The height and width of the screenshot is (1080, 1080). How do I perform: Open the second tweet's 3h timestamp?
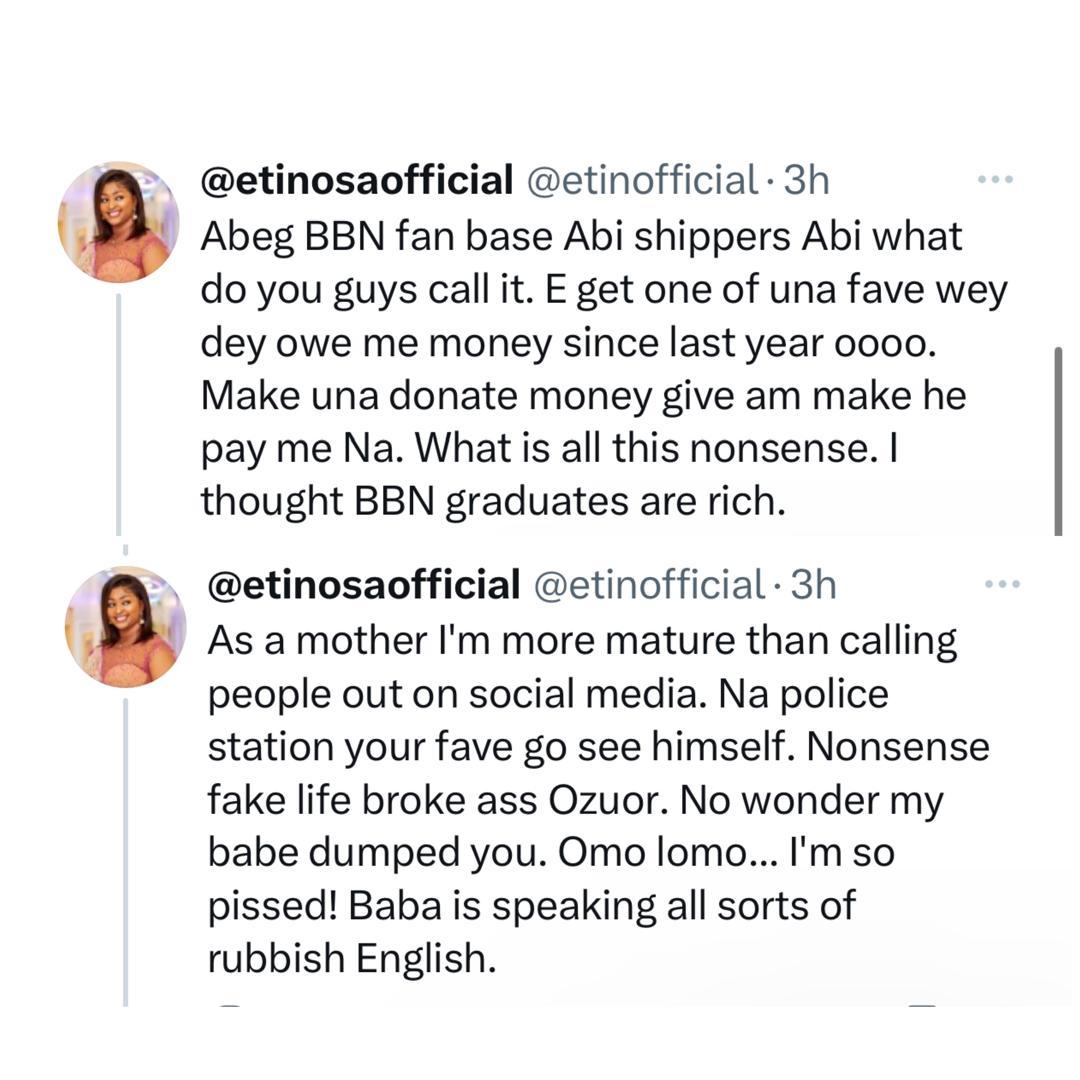click(x=813, y=585)
